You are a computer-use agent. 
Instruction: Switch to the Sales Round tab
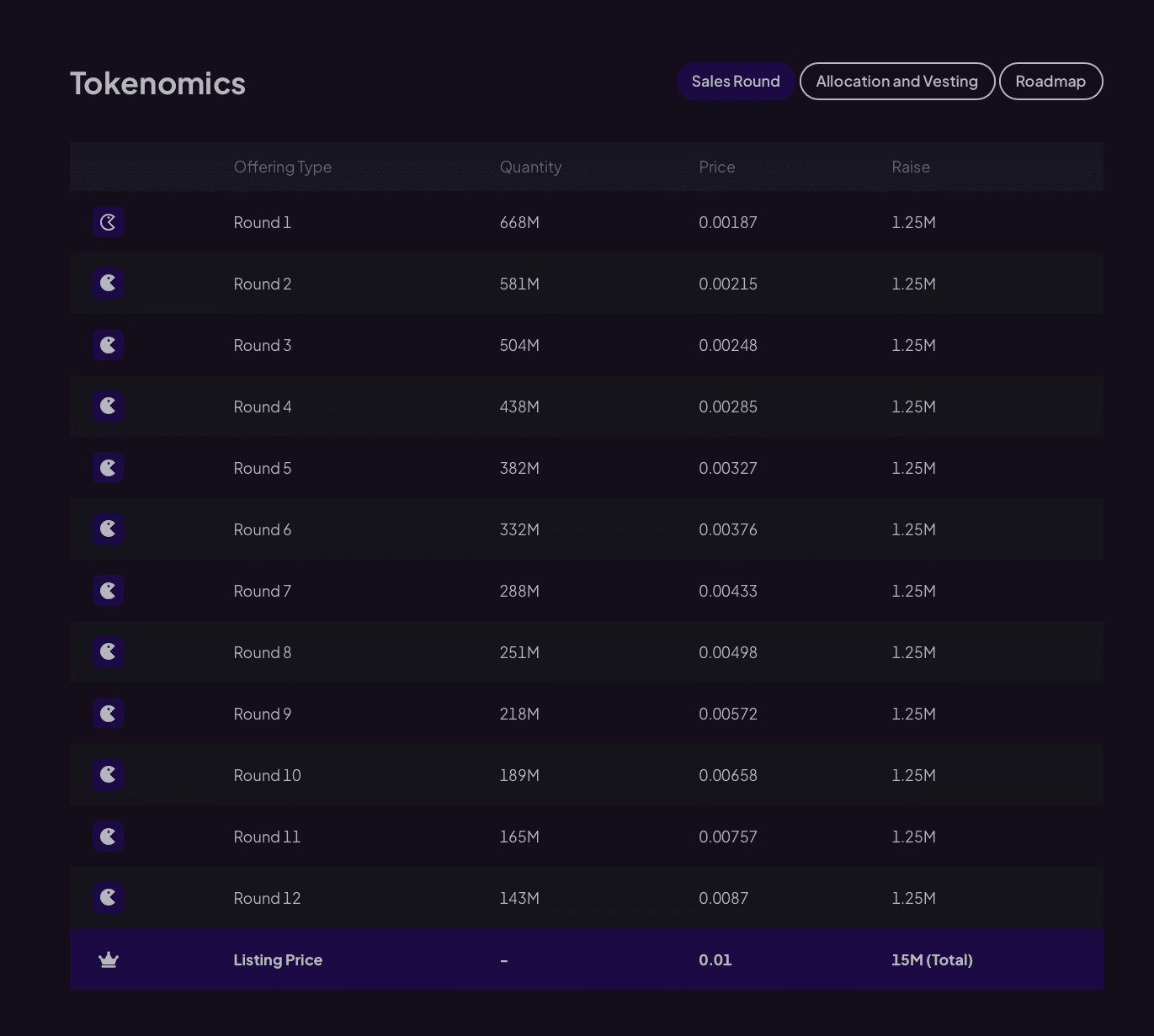tap(735, 81)
